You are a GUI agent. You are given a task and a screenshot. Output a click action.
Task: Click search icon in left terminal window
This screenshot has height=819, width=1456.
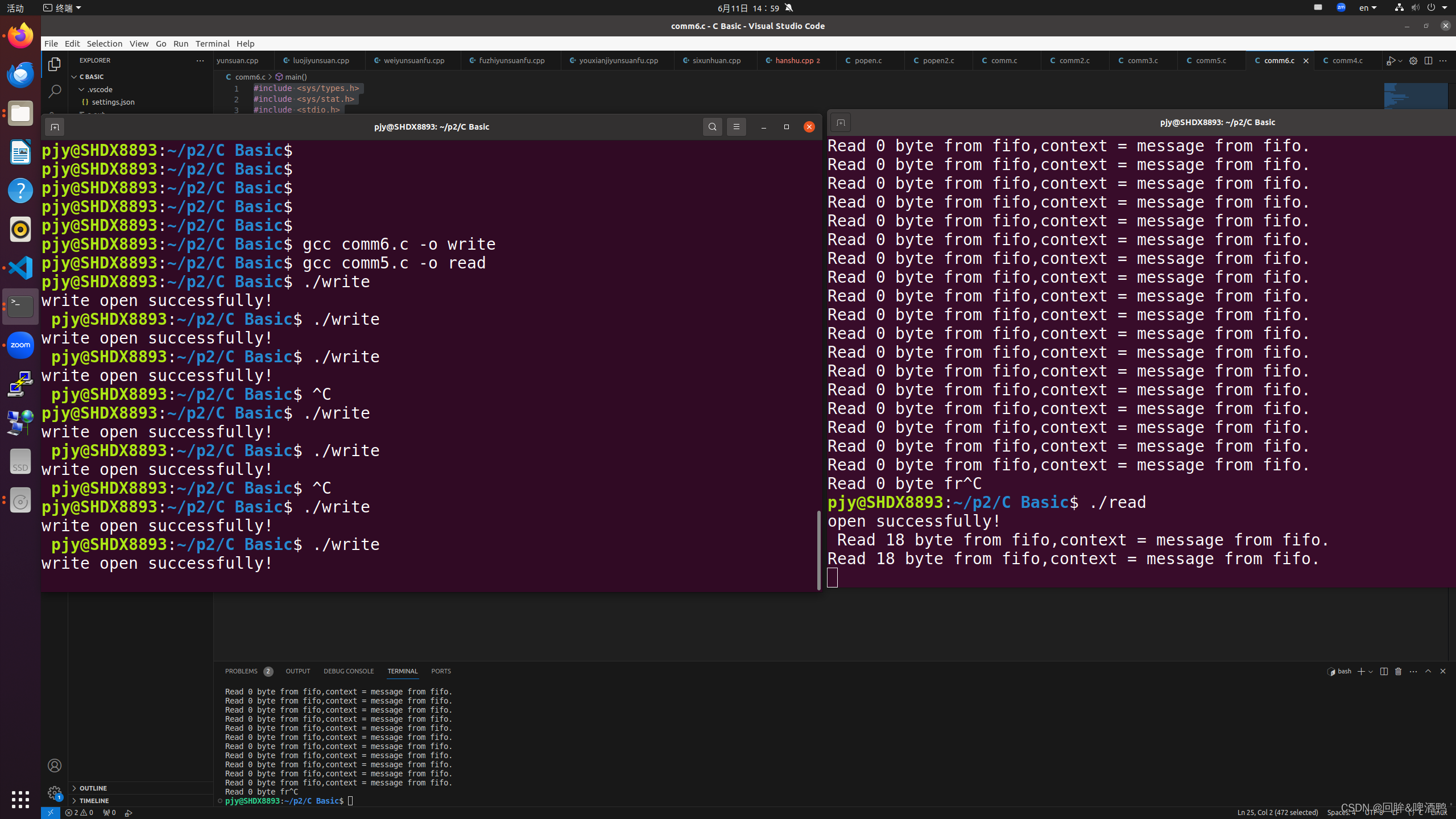713,127
